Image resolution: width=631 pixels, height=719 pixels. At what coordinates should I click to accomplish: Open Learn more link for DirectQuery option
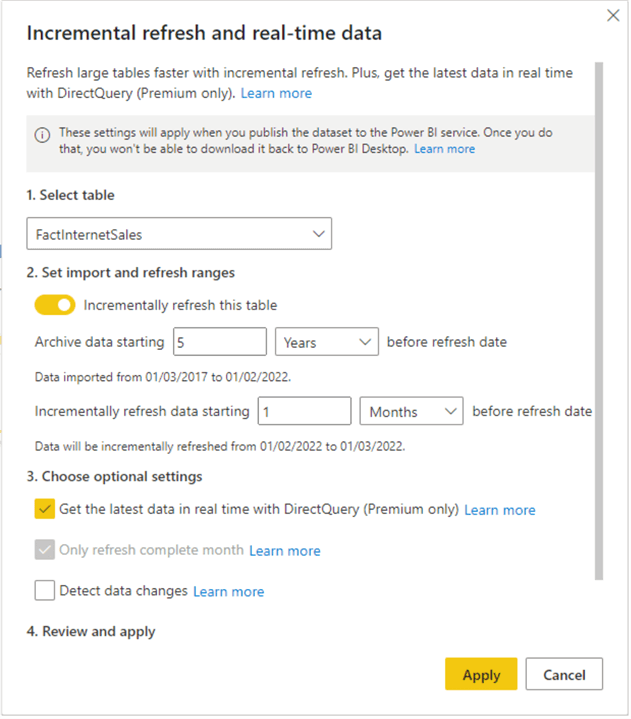click(500, 510)
